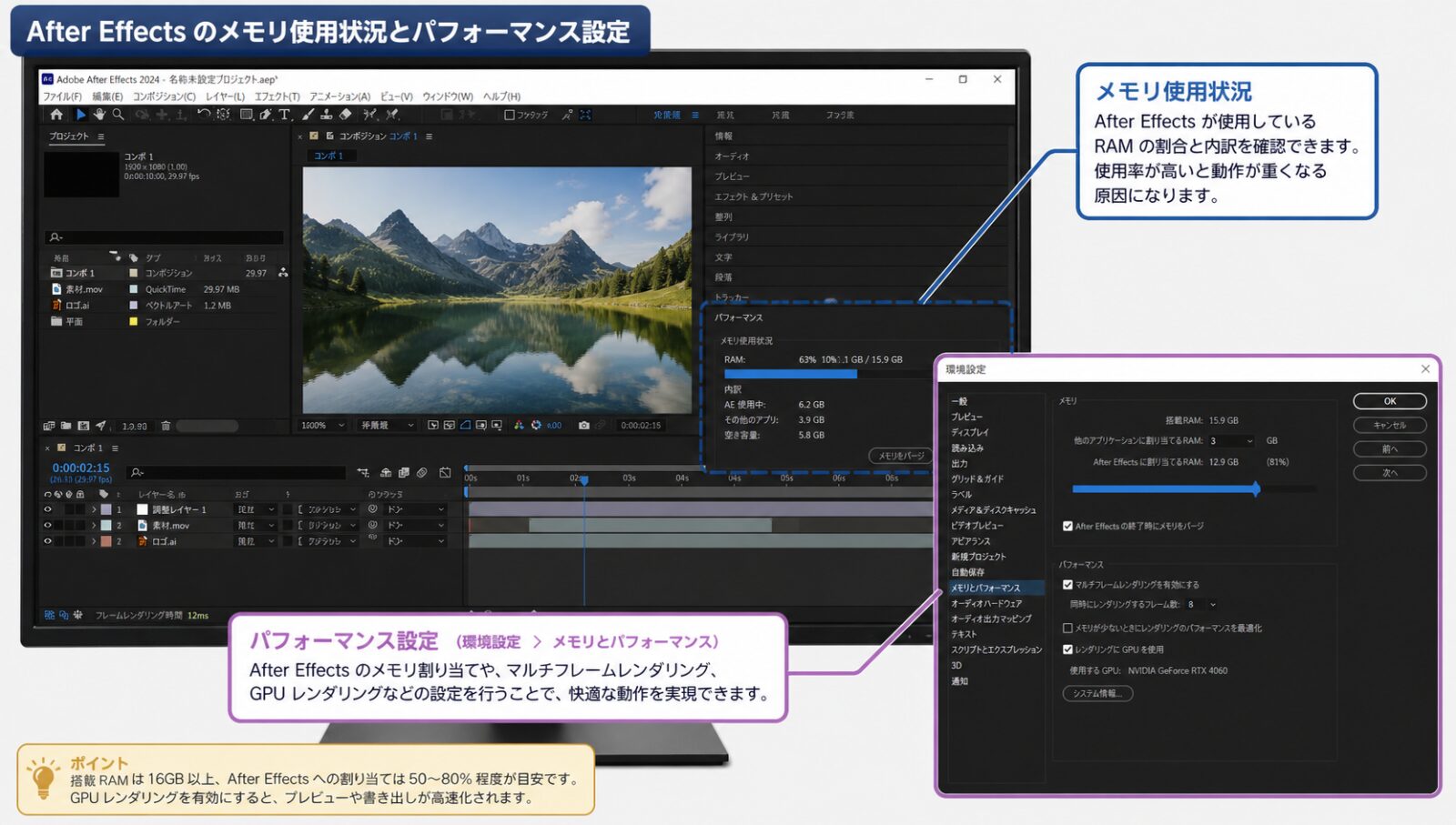Select the Rectangle shape tool

[x=247, y=115]
